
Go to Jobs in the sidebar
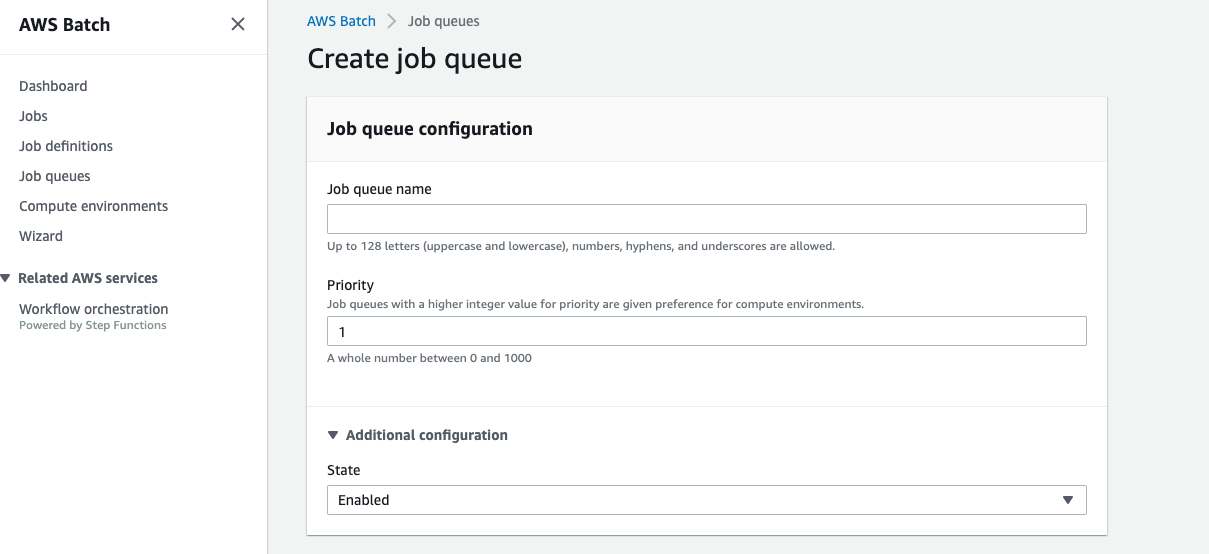point(33,116)
